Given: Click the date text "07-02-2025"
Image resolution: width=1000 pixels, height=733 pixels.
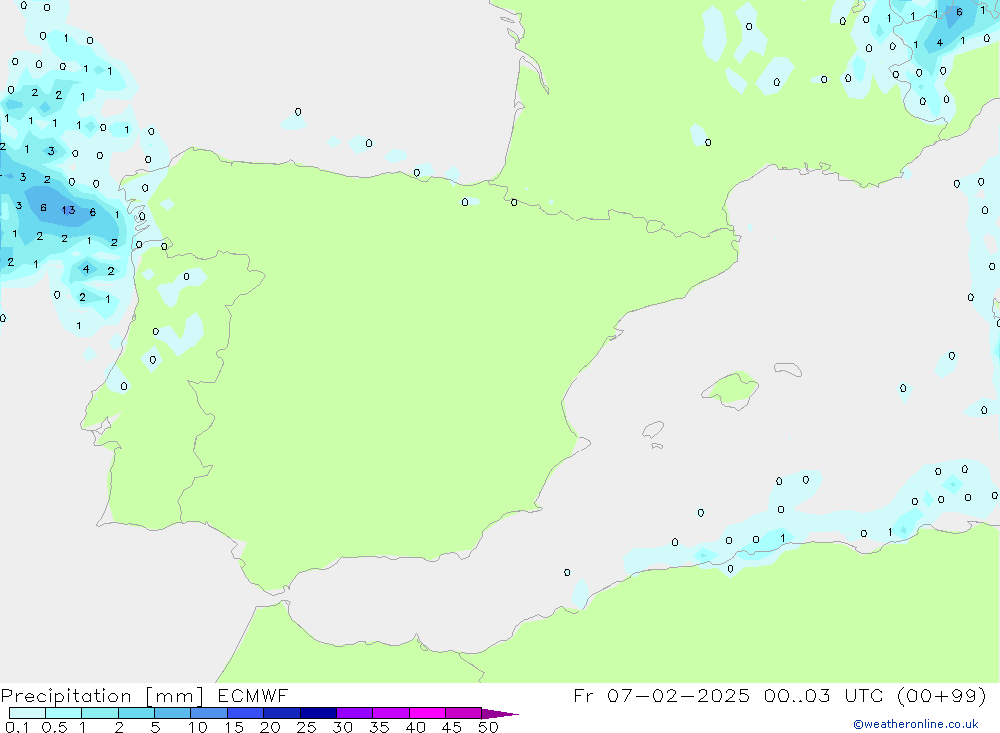Looking at the screenshot, I should coord(678,695).
